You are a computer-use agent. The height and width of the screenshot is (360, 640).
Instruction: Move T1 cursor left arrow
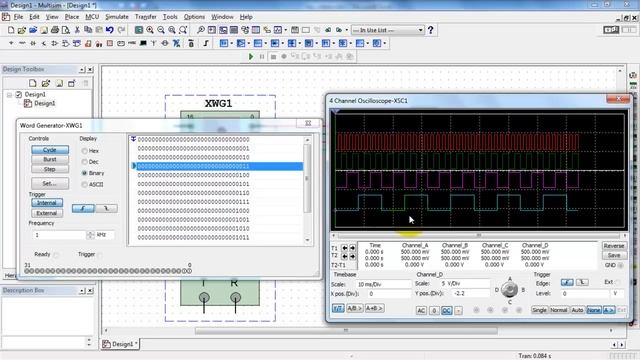coord(344,248)
